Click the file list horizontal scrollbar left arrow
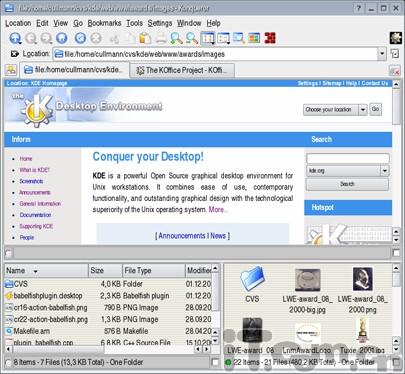The width and height of the screenshot is (405, 374). coord(9,349)
